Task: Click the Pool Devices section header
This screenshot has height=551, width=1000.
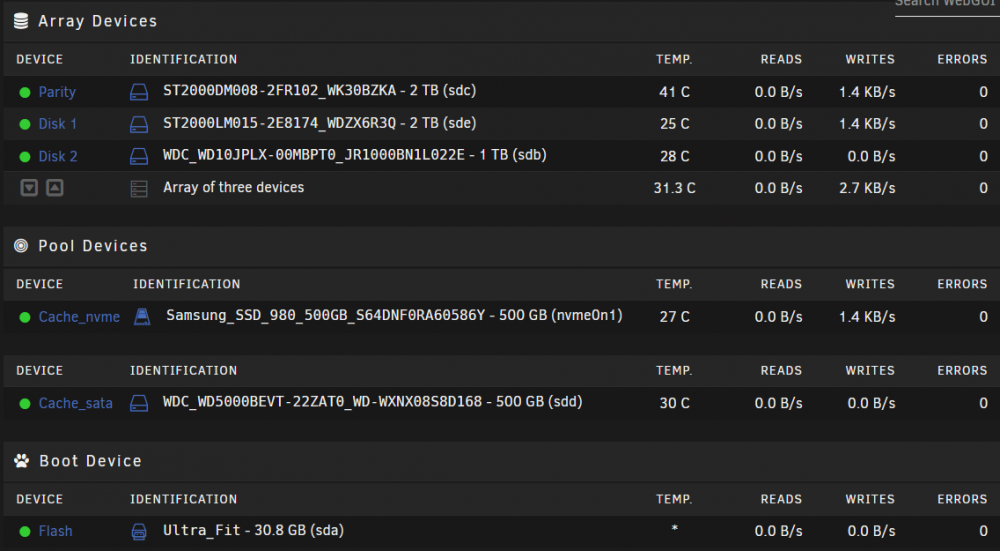Action: tap(92, 246)
